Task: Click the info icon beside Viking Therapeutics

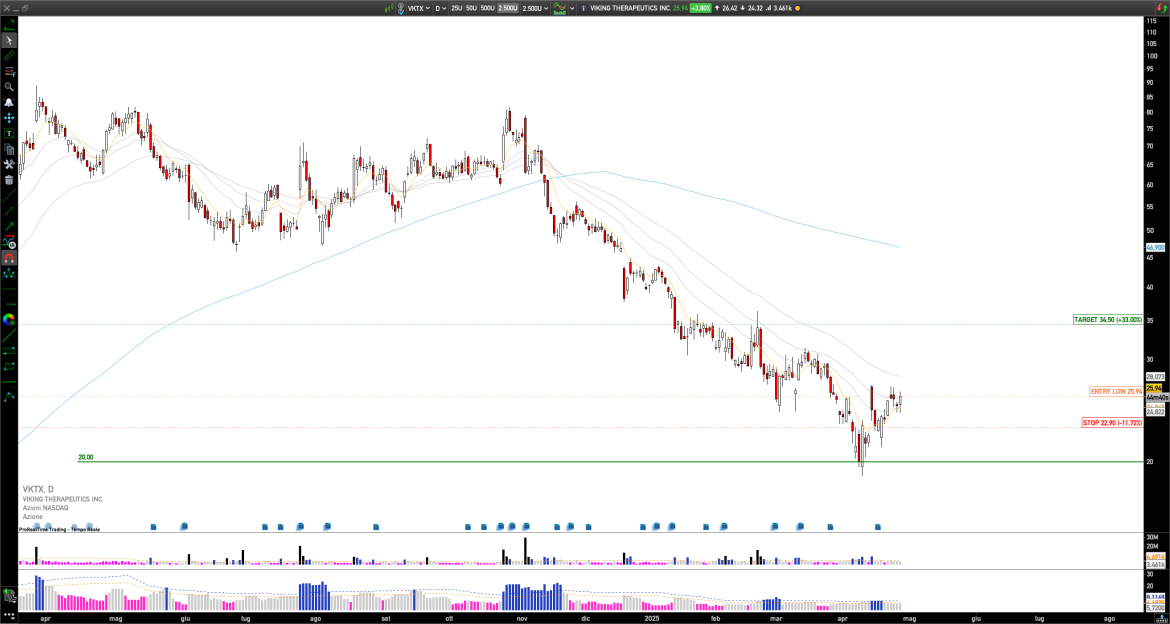Action: tap(583, 8)
